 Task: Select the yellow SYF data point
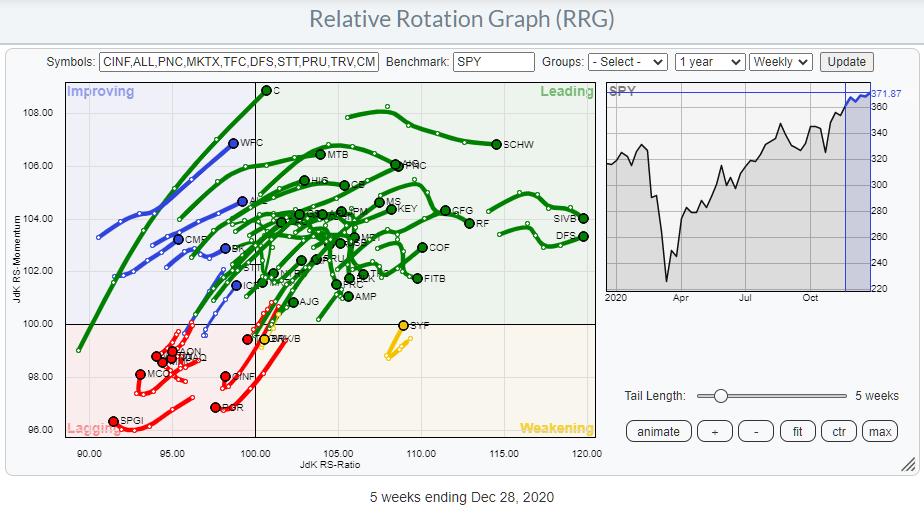point(404,325)
